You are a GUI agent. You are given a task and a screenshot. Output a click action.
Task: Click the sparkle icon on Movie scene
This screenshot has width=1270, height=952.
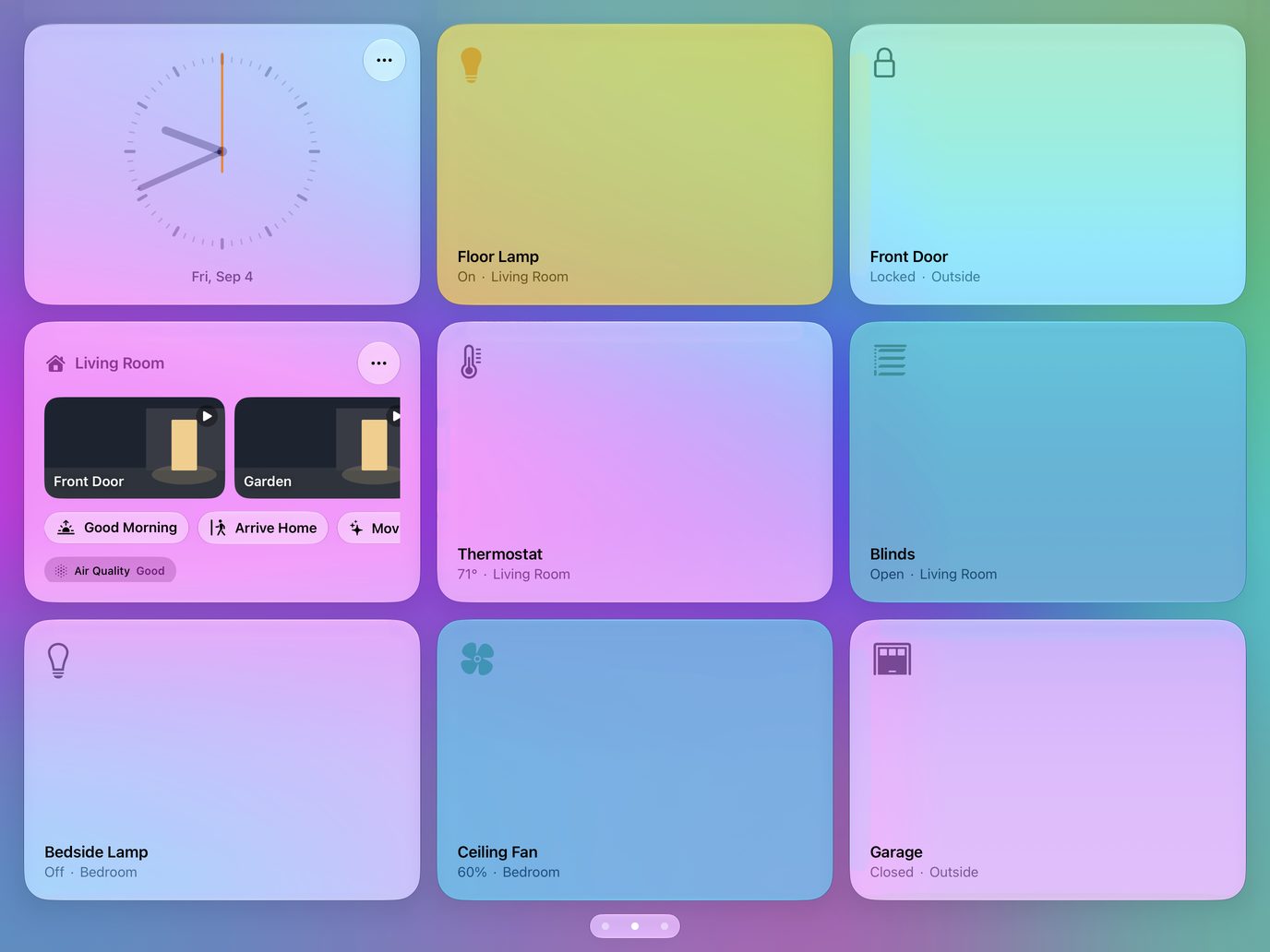pyautogui.click(x=356, y=528)
